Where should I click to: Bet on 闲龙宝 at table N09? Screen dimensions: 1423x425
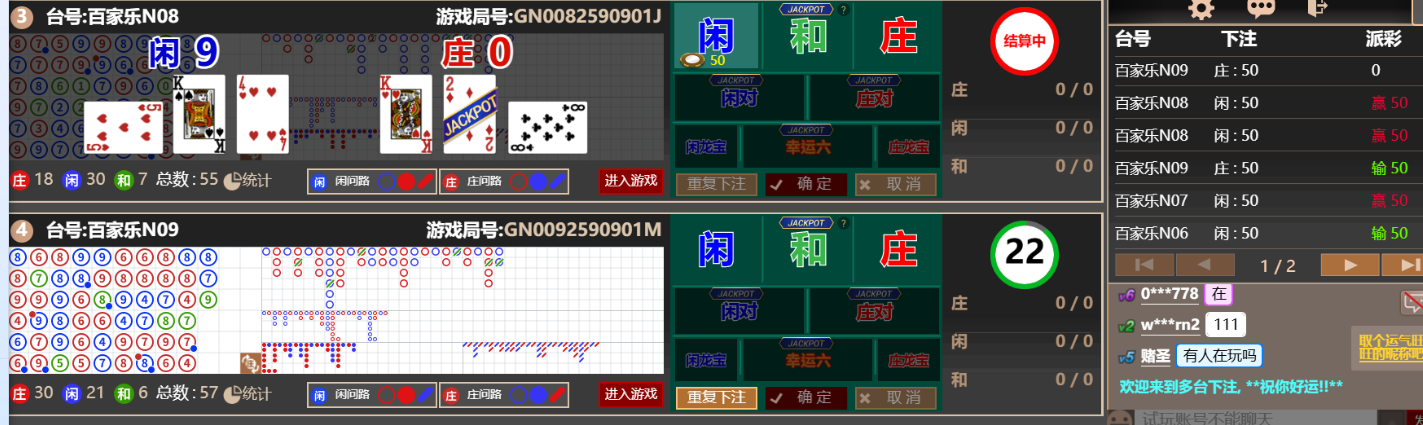pos(706,360)
